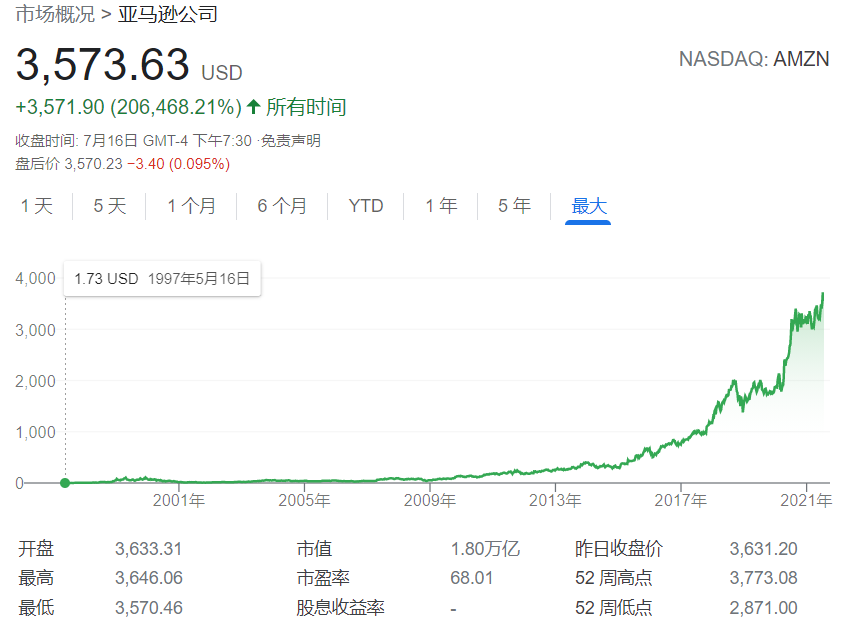
Task: Click the stock price 3,573.63
Action: pos(103,64)
